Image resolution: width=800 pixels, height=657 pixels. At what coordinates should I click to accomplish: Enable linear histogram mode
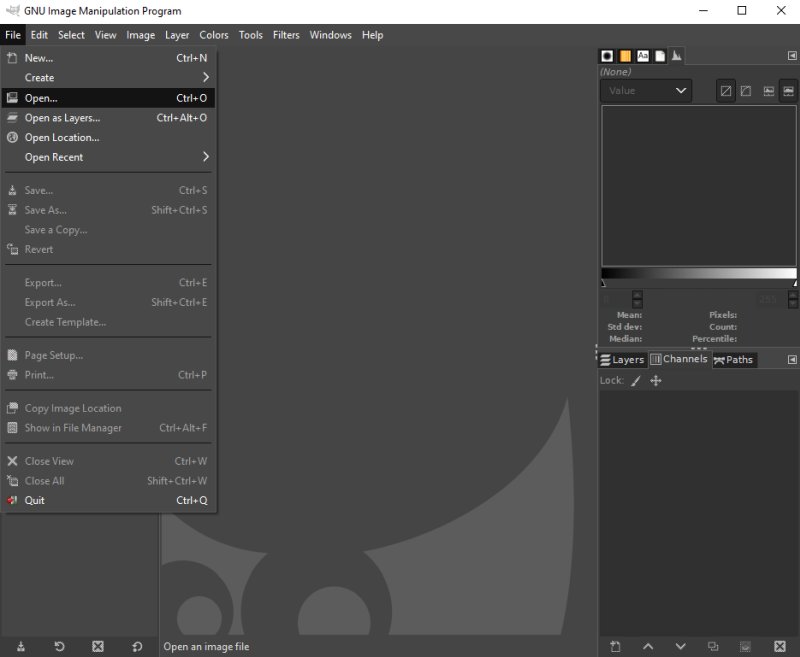[726, 91]
